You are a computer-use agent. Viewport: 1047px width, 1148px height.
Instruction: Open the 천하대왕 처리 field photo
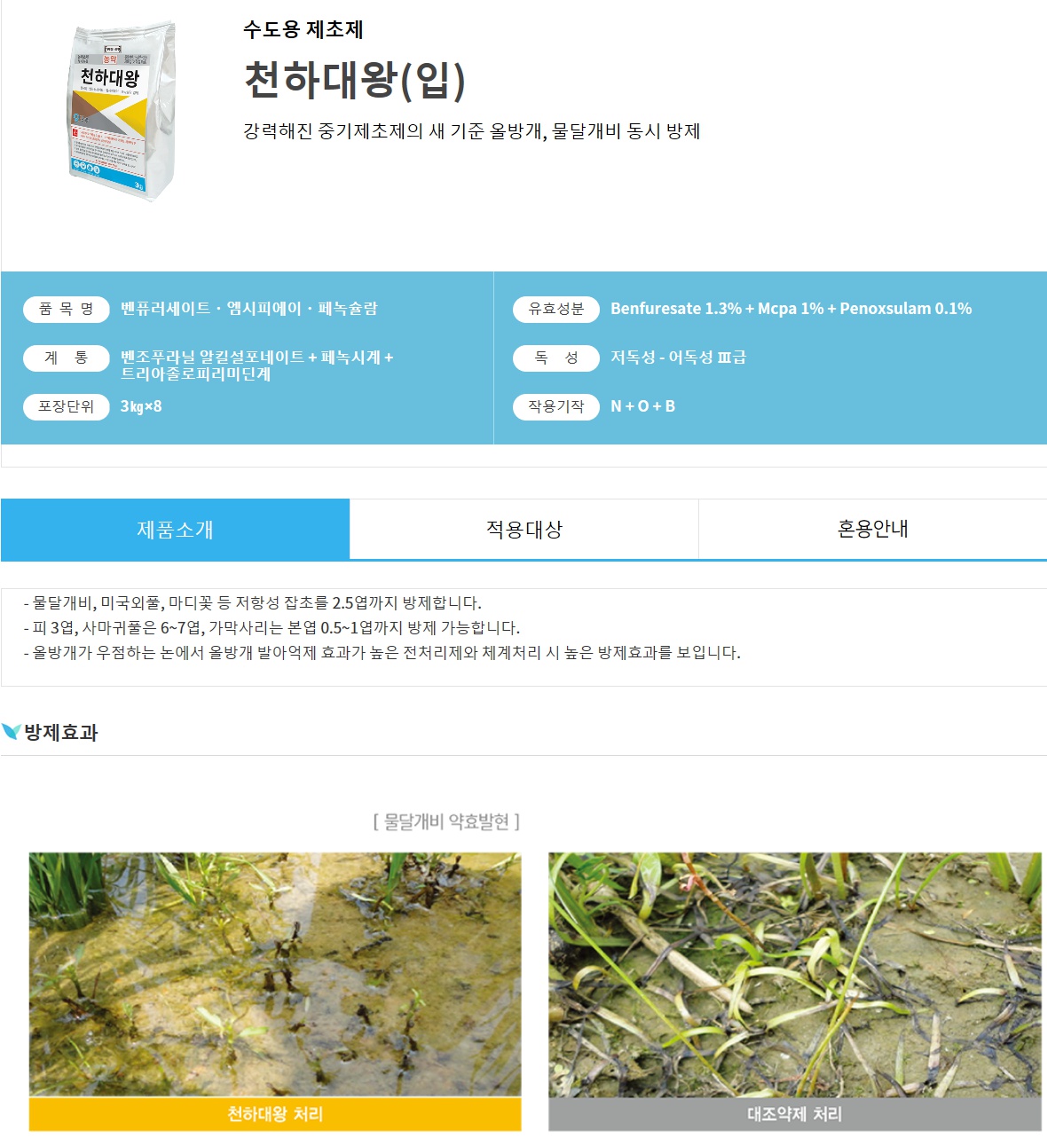[x=275, y=974]
